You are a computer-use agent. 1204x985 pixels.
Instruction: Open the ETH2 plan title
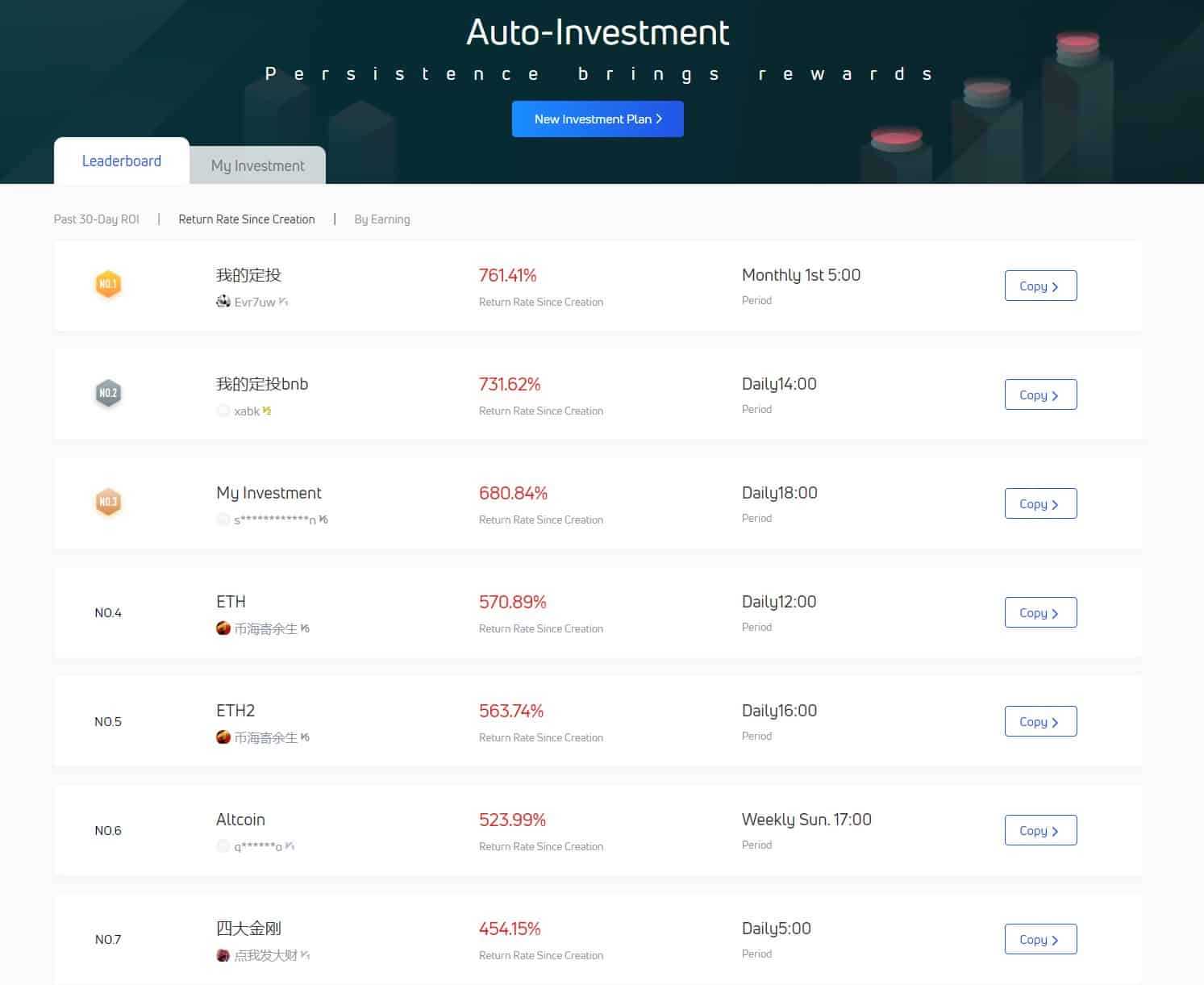pos(235,711)
